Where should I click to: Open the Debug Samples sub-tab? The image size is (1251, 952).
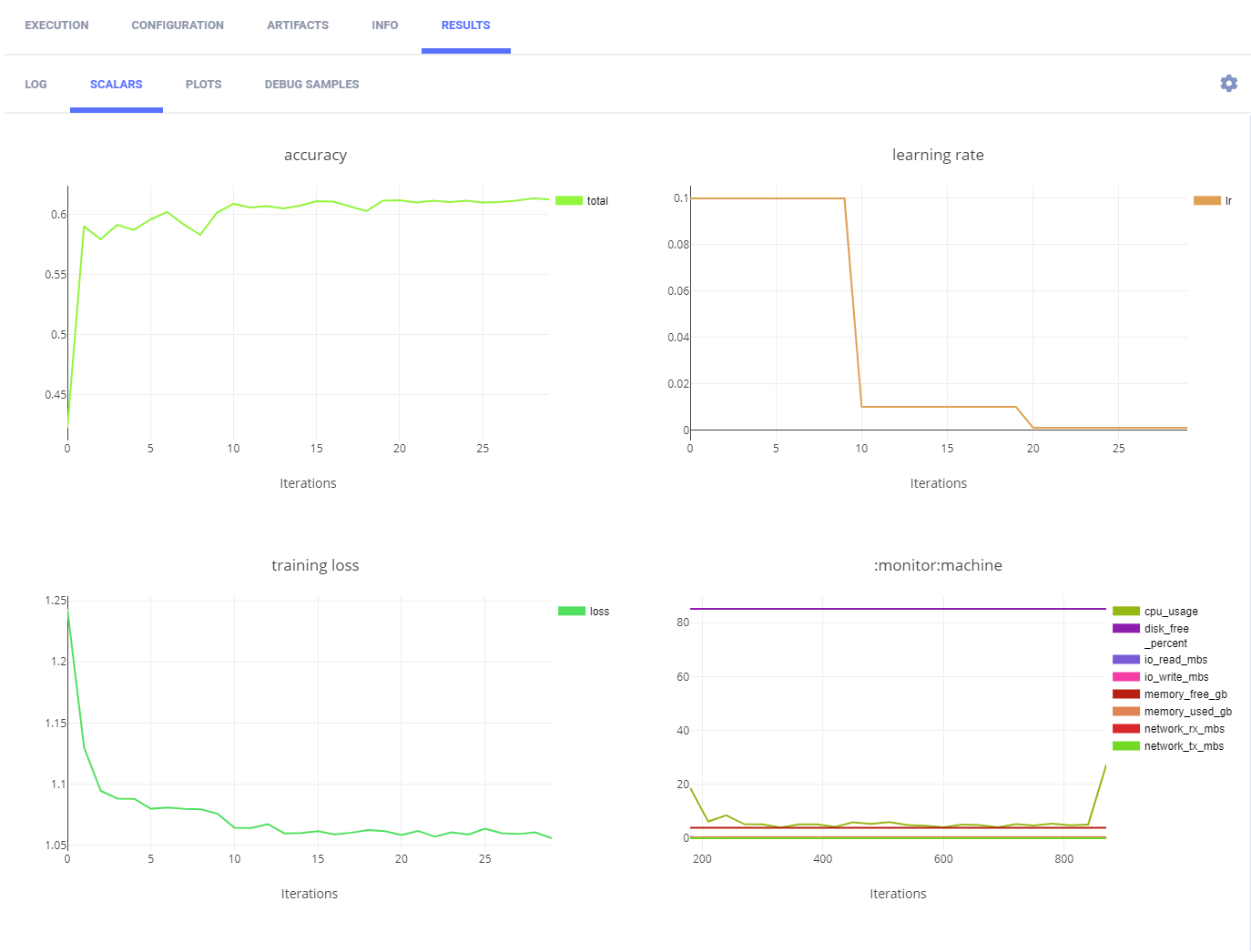[311, 85]
